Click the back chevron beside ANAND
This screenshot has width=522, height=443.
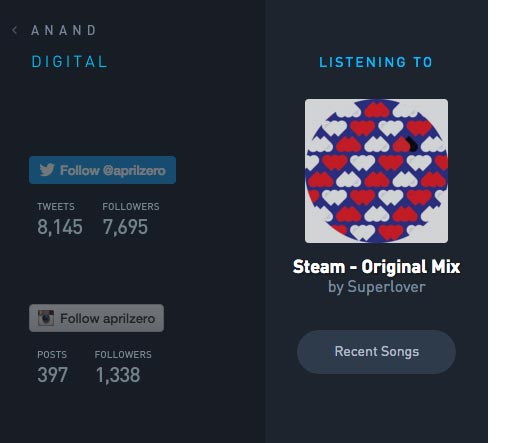click(x=14, y=30)
